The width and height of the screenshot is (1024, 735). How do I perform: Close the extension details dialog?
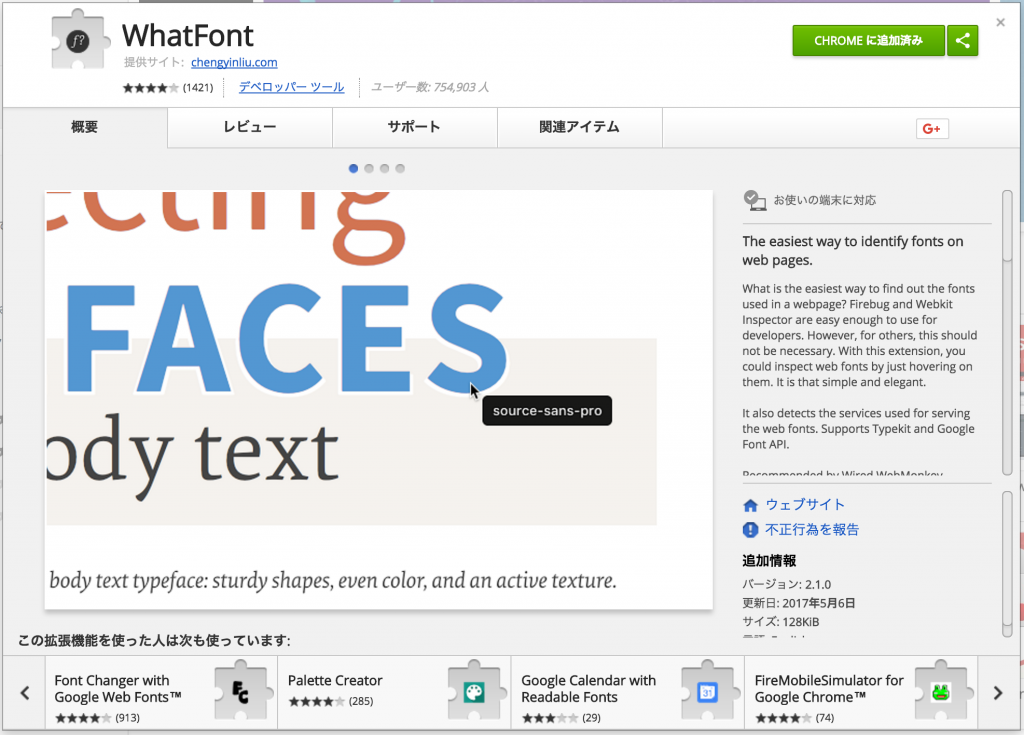[x=1000, y=23]
